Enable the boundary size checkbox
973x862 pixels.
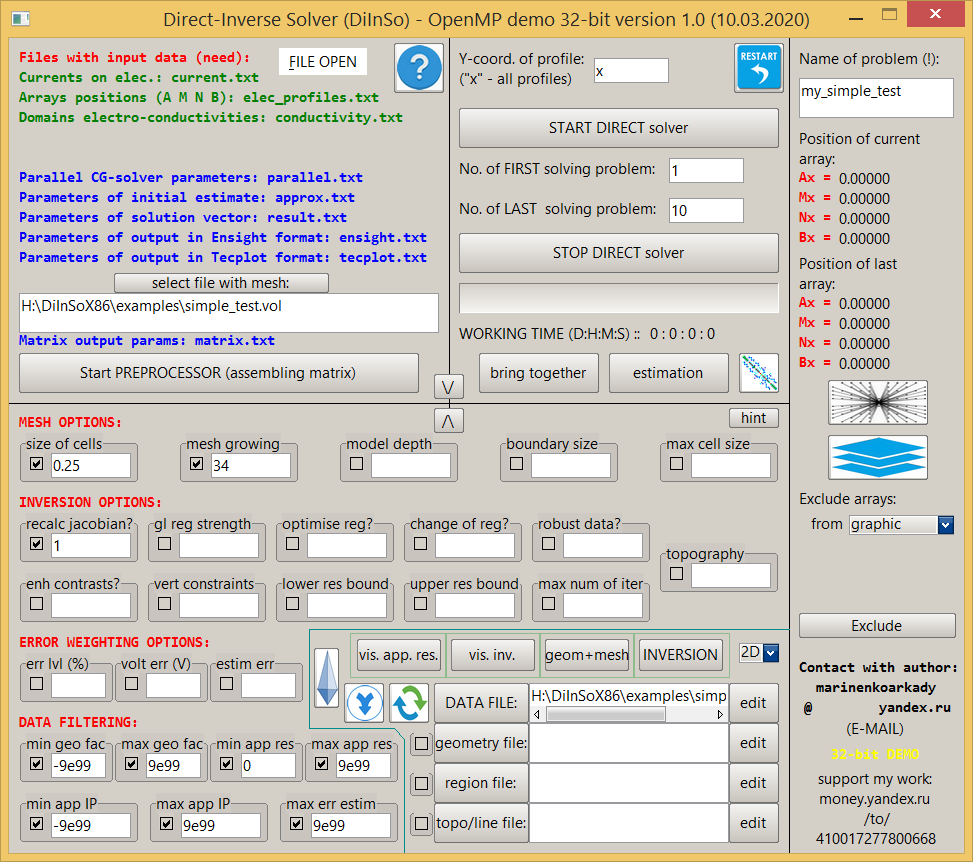click(516, 464)
